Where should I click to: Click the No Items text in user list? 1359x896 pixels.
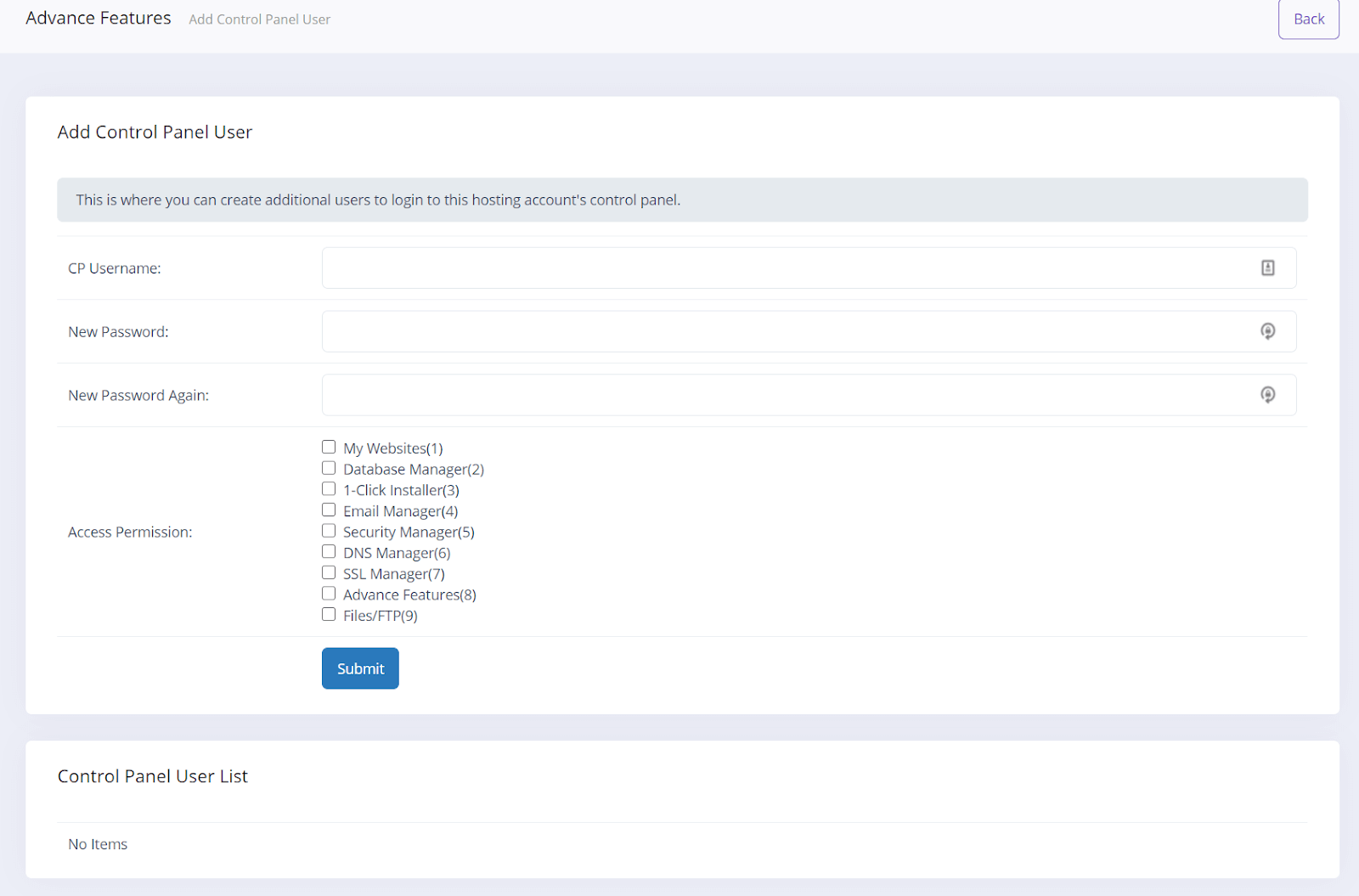tap(98, 844)
